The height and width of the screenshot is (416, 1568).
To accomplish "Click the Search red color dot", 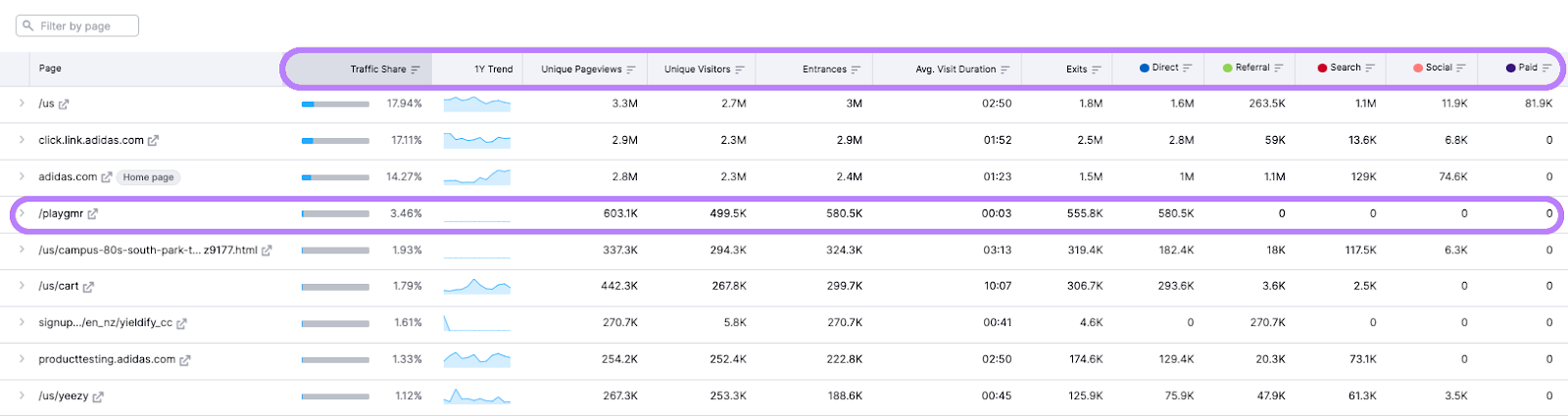I will pos(1322,68).
